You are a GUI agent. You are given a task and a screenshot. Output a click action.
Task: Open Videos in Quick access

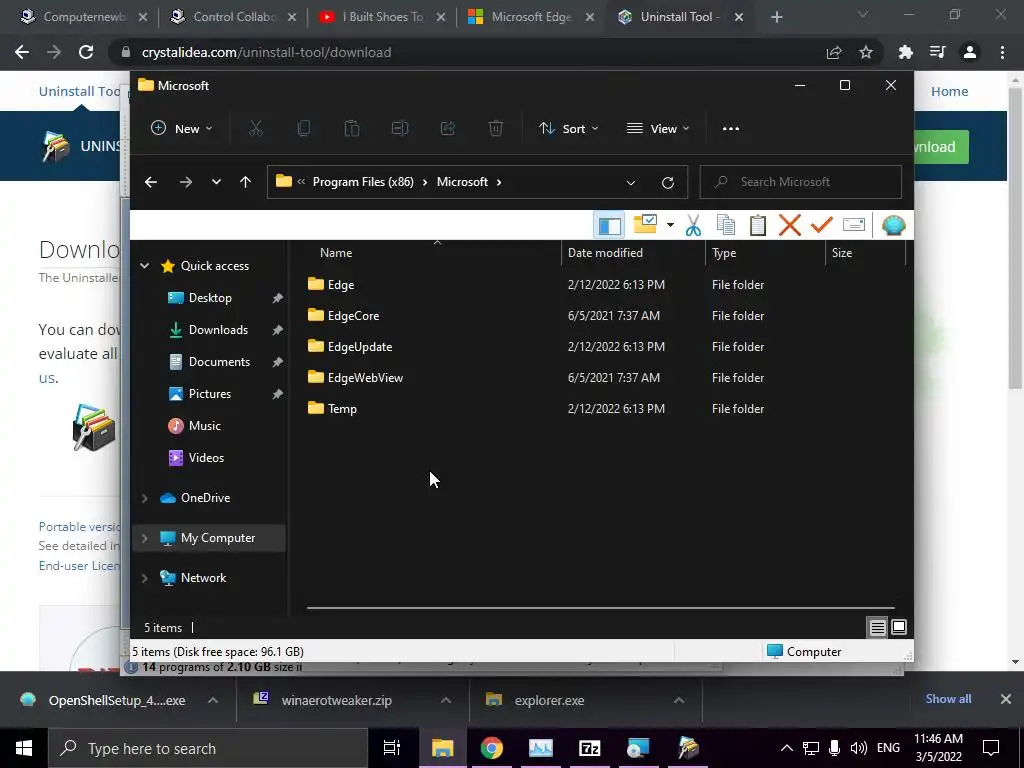pos(206,458)
